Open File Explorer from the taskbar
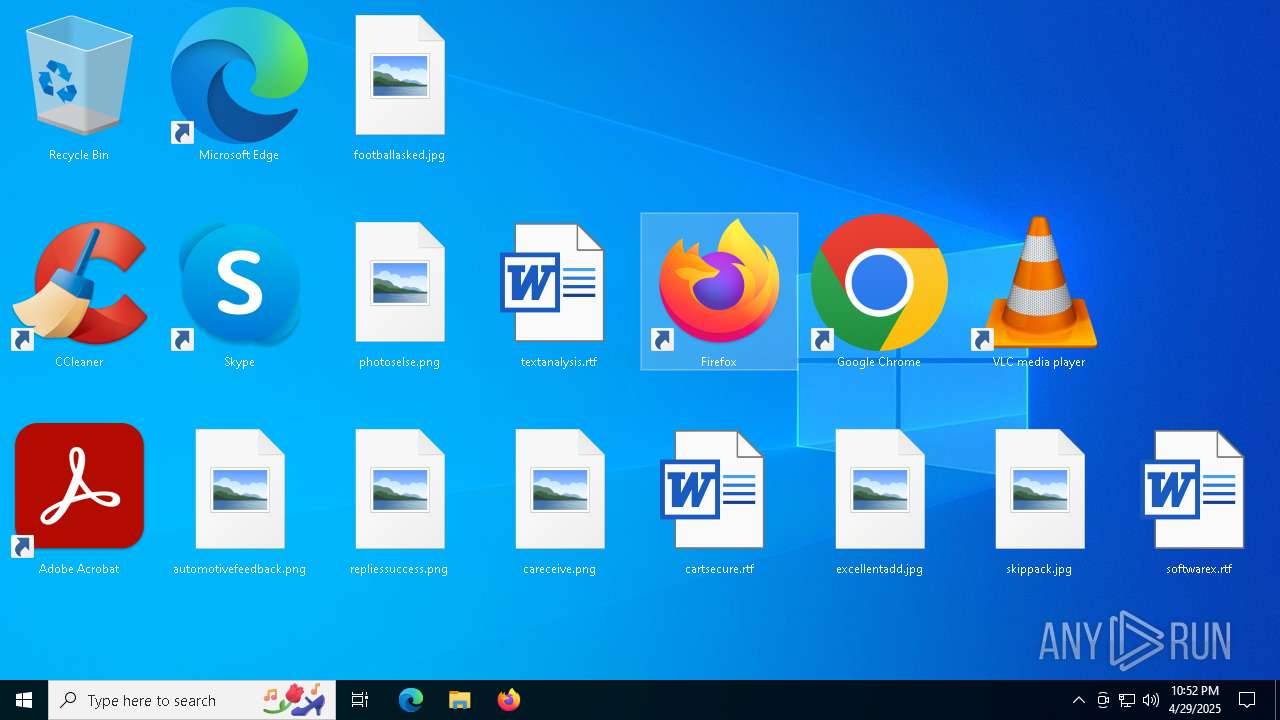This screenshot has height=720, width=1280. tap(459, 700)
